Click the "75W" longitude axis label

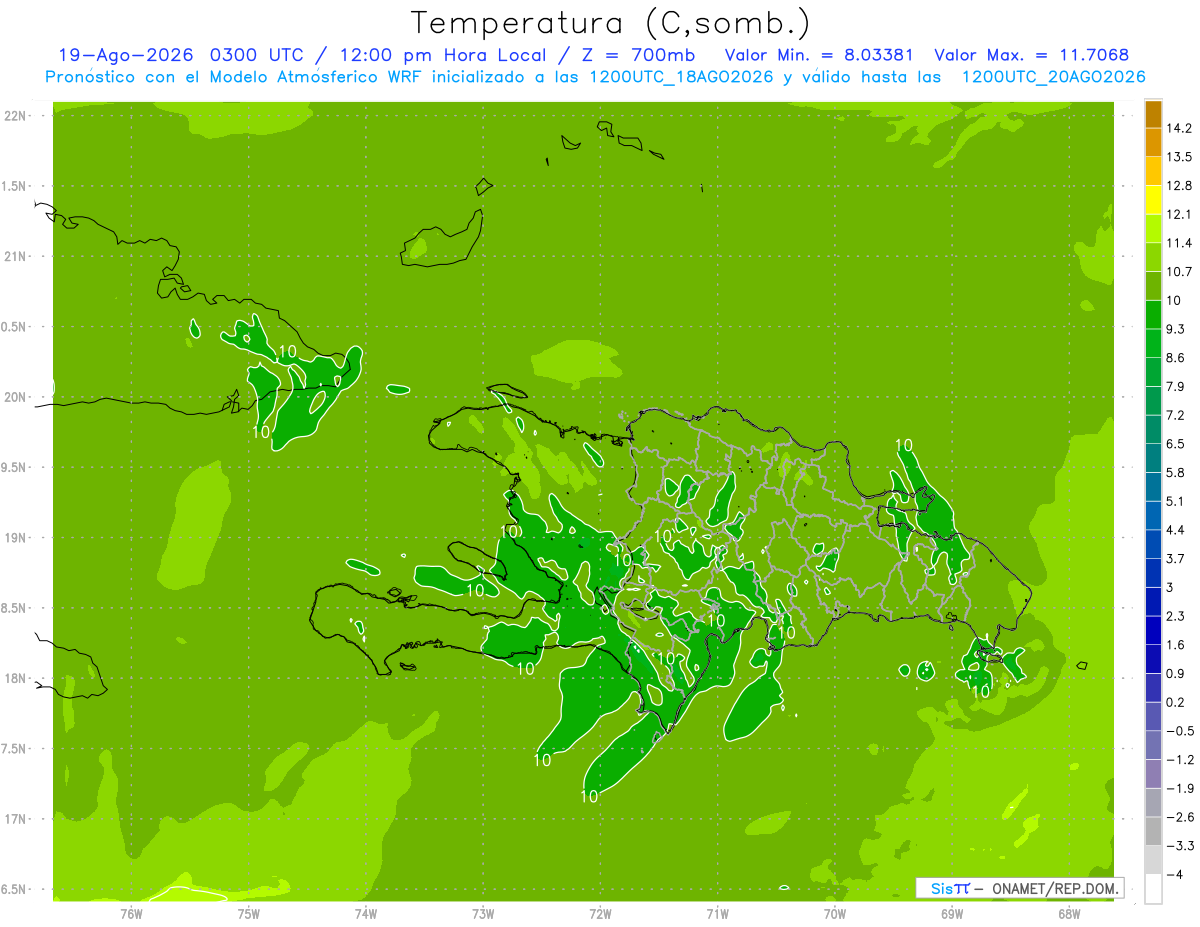click(x=249, y=914)
